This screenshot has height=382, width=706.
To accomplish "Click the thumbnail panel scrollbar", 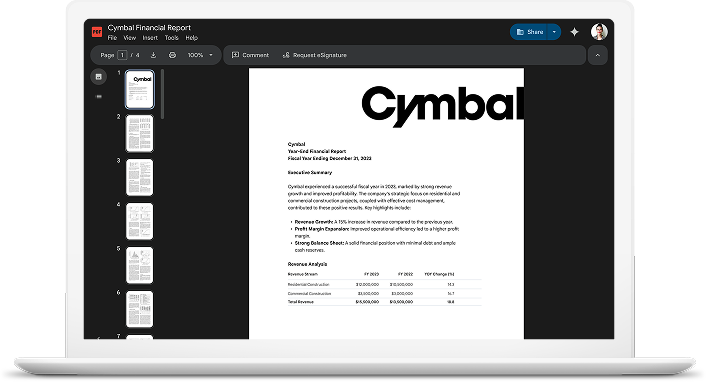I will point(162,94).
